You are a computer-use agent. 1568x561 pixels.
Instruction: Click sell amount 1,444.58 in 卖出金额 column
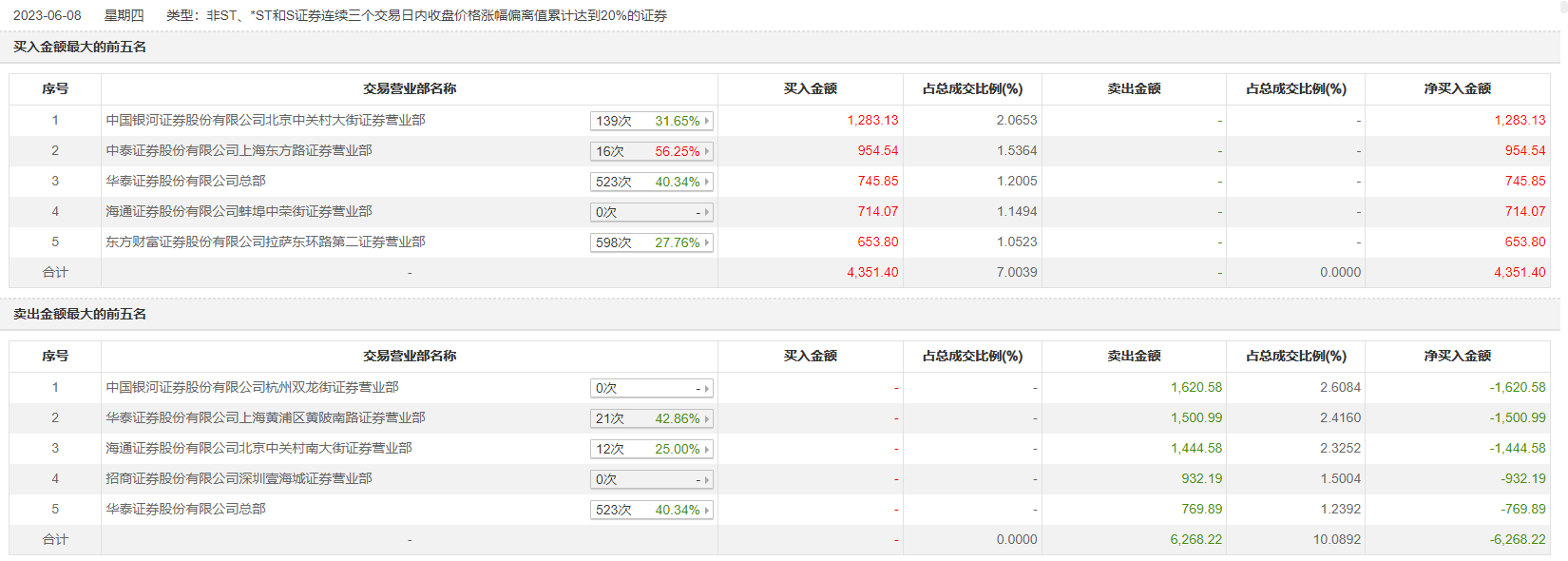pos(1196,448)
